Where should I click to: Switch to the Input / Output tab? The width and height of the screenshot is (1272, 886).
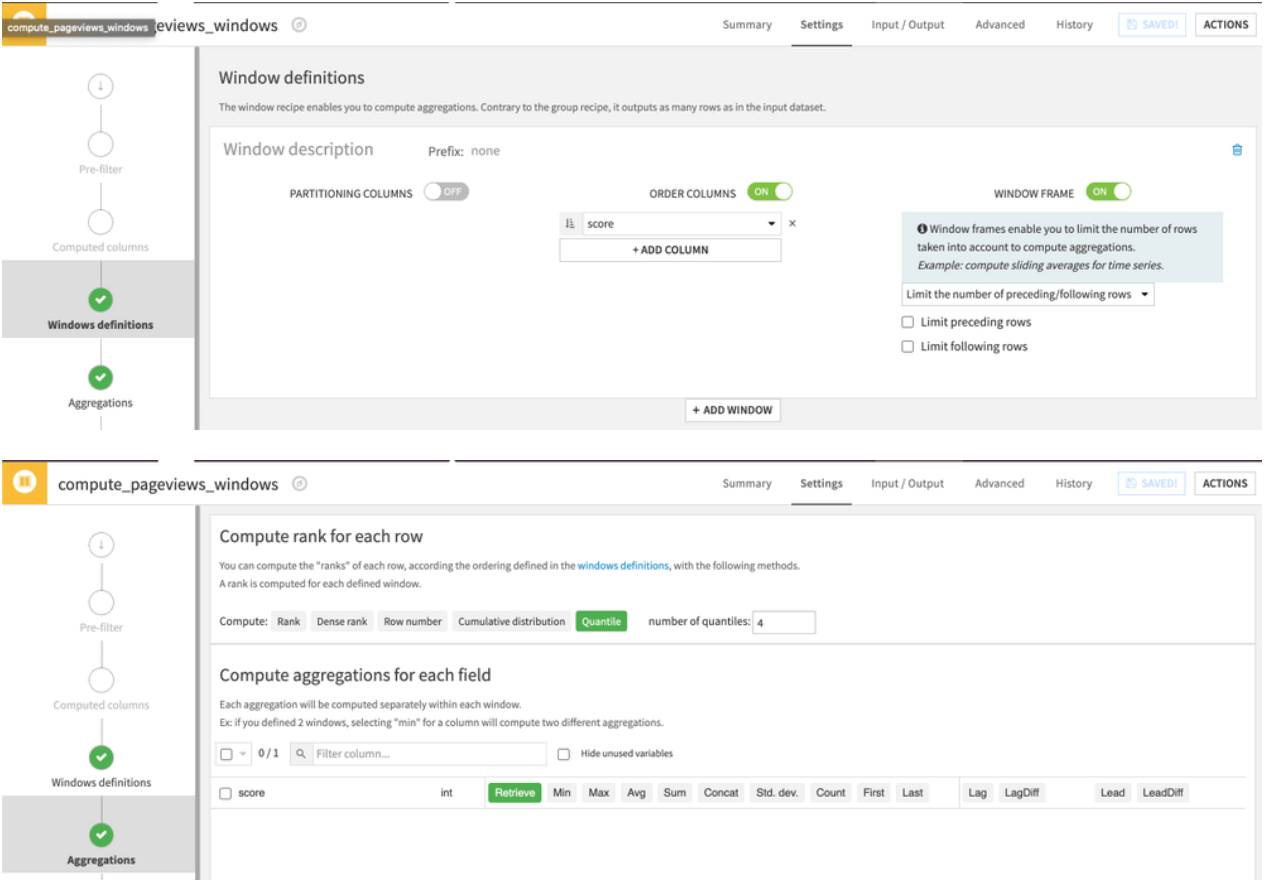[907, 25]
